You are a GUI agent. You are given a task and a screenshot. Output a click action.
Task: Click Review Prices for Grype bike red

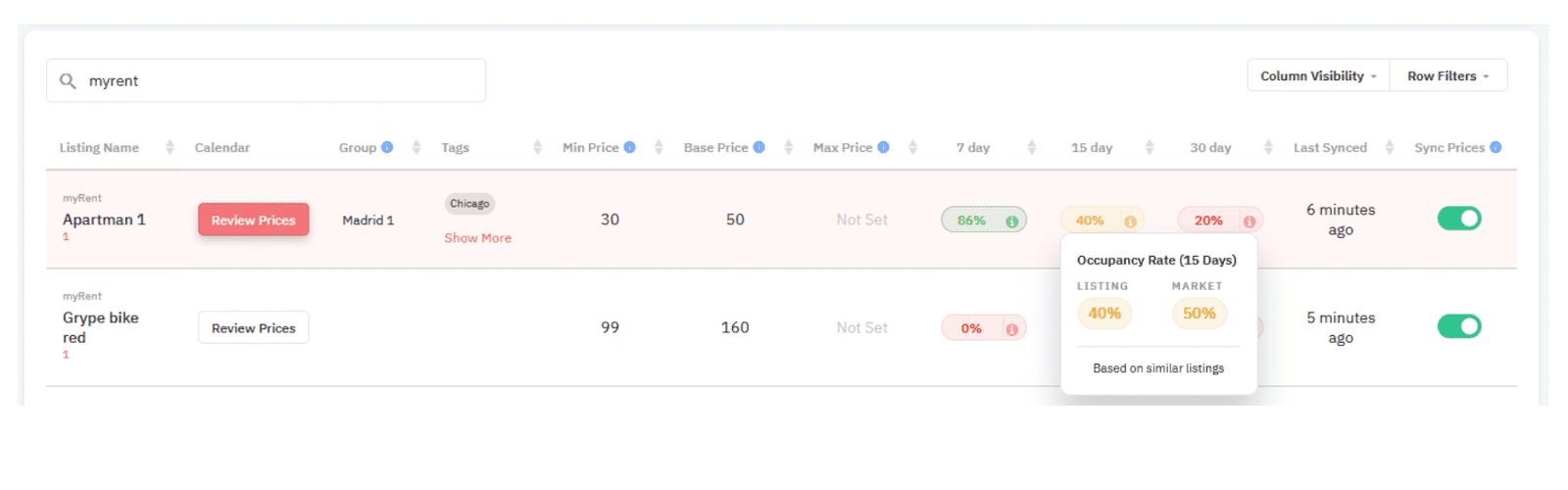pos(254,327)
